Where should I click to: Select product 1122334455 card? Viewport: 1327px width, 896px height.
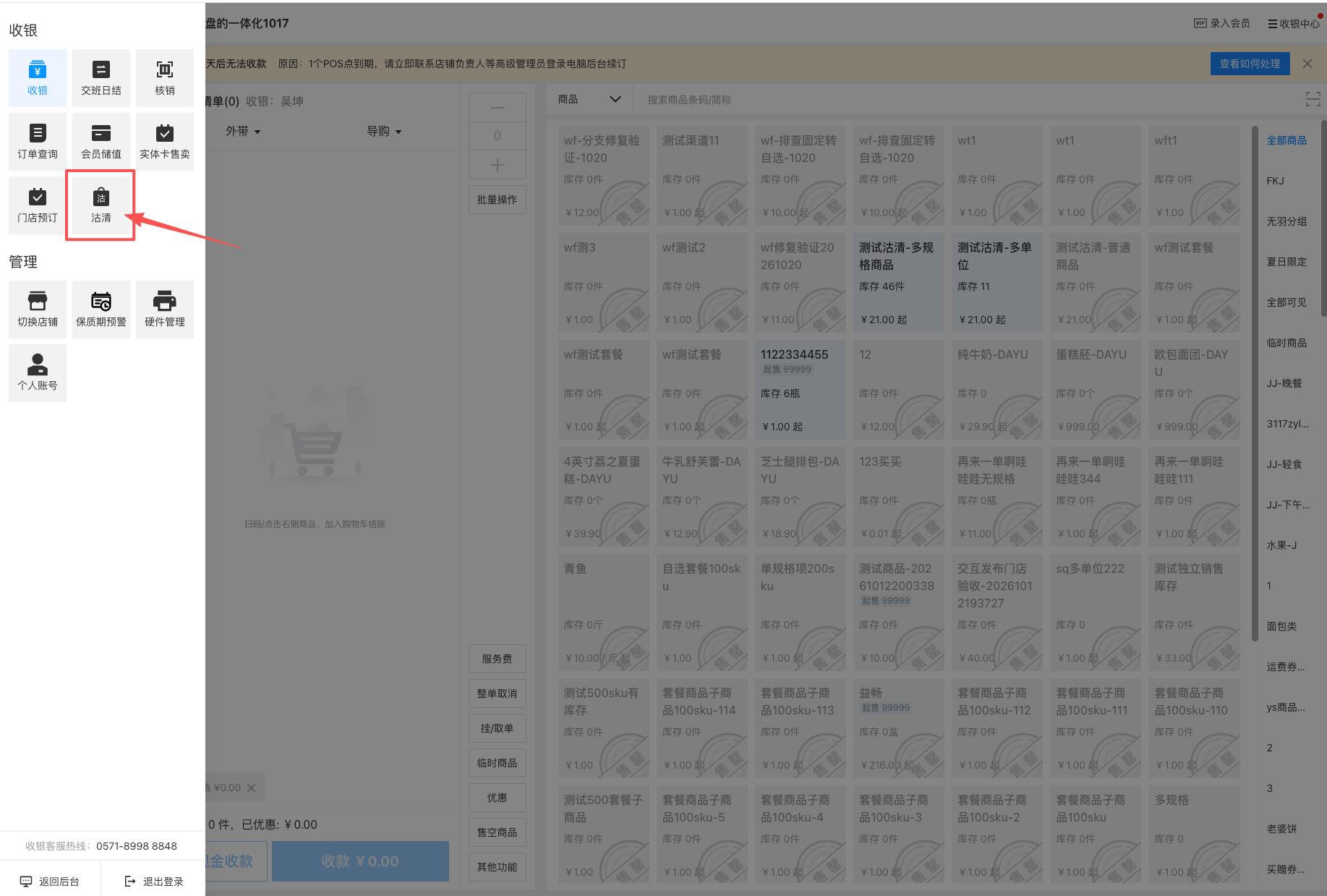[799, 390]
